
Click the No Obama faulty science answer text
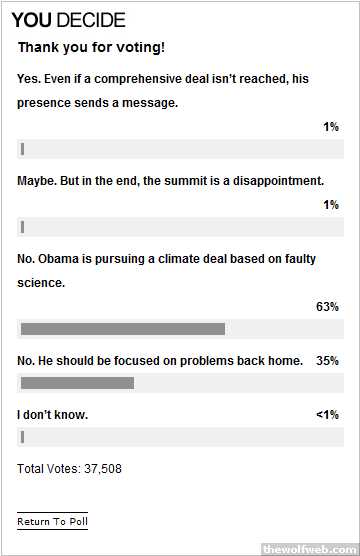pos(166,271)
